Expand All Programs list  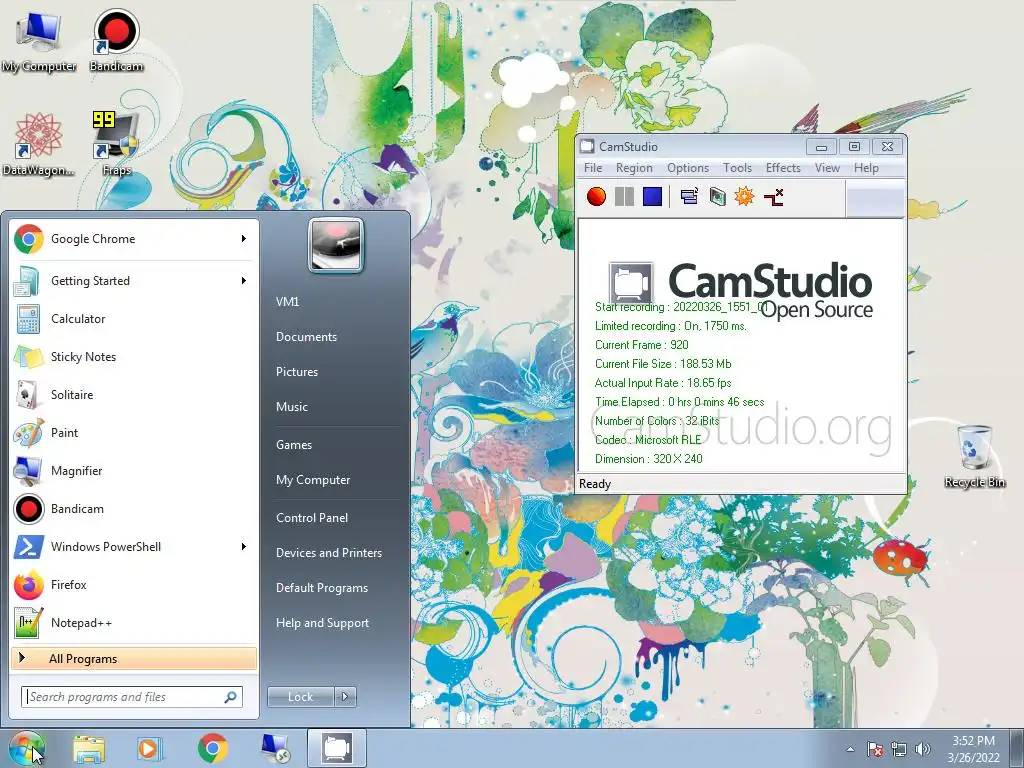tap(134, 658)
